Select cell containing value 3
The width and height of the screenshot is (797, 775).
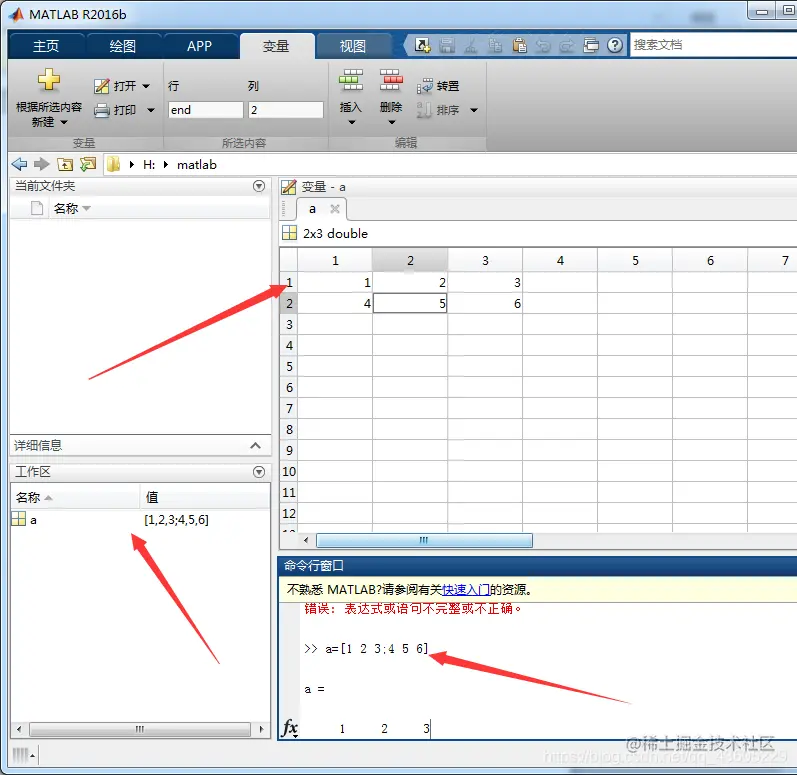[485, 282]
